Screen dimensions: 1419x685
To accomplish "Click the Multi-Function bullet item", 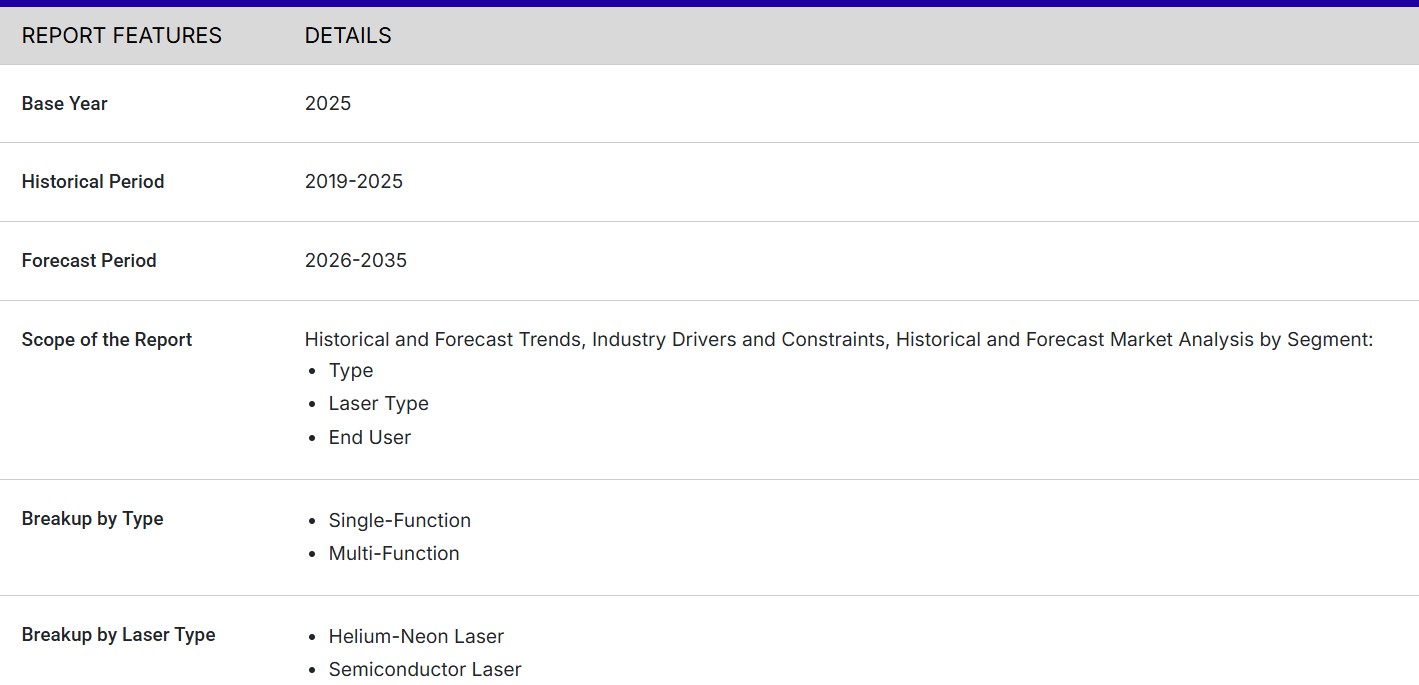I will pos(394,554).
